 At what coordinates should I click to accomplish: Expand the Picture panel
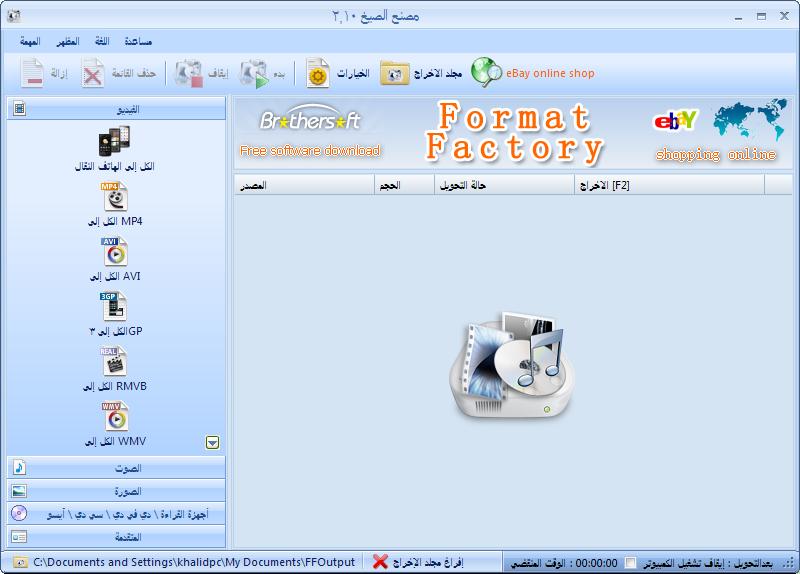click(x=116, y=491)
